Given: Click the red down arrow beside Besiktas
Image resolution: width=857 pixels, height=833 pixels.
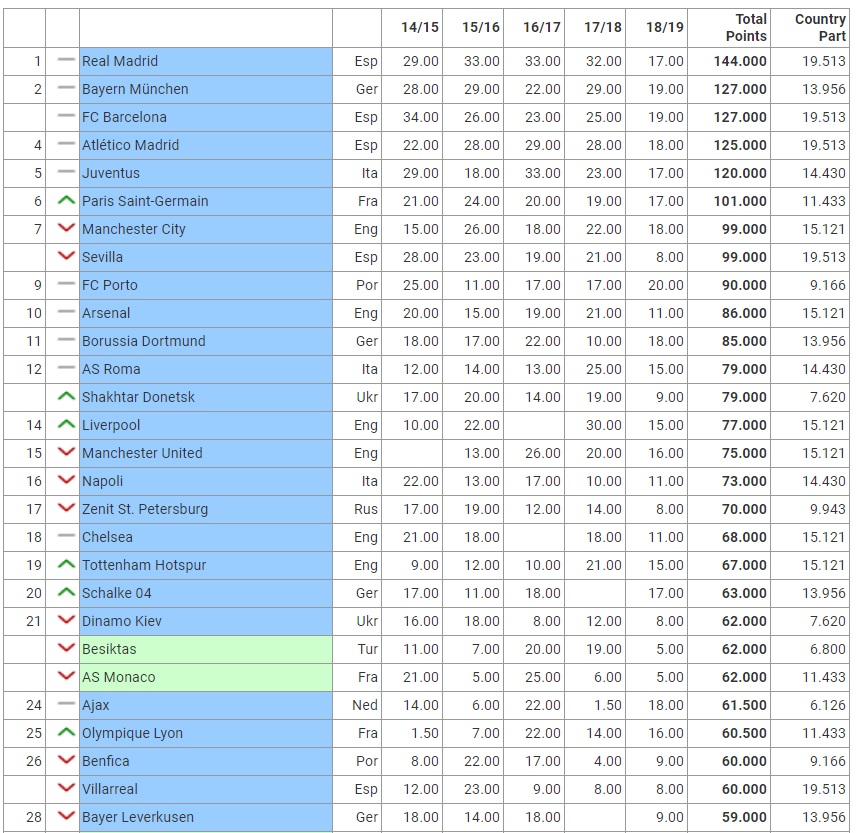Looking at the screenshot, I should 66,649.
